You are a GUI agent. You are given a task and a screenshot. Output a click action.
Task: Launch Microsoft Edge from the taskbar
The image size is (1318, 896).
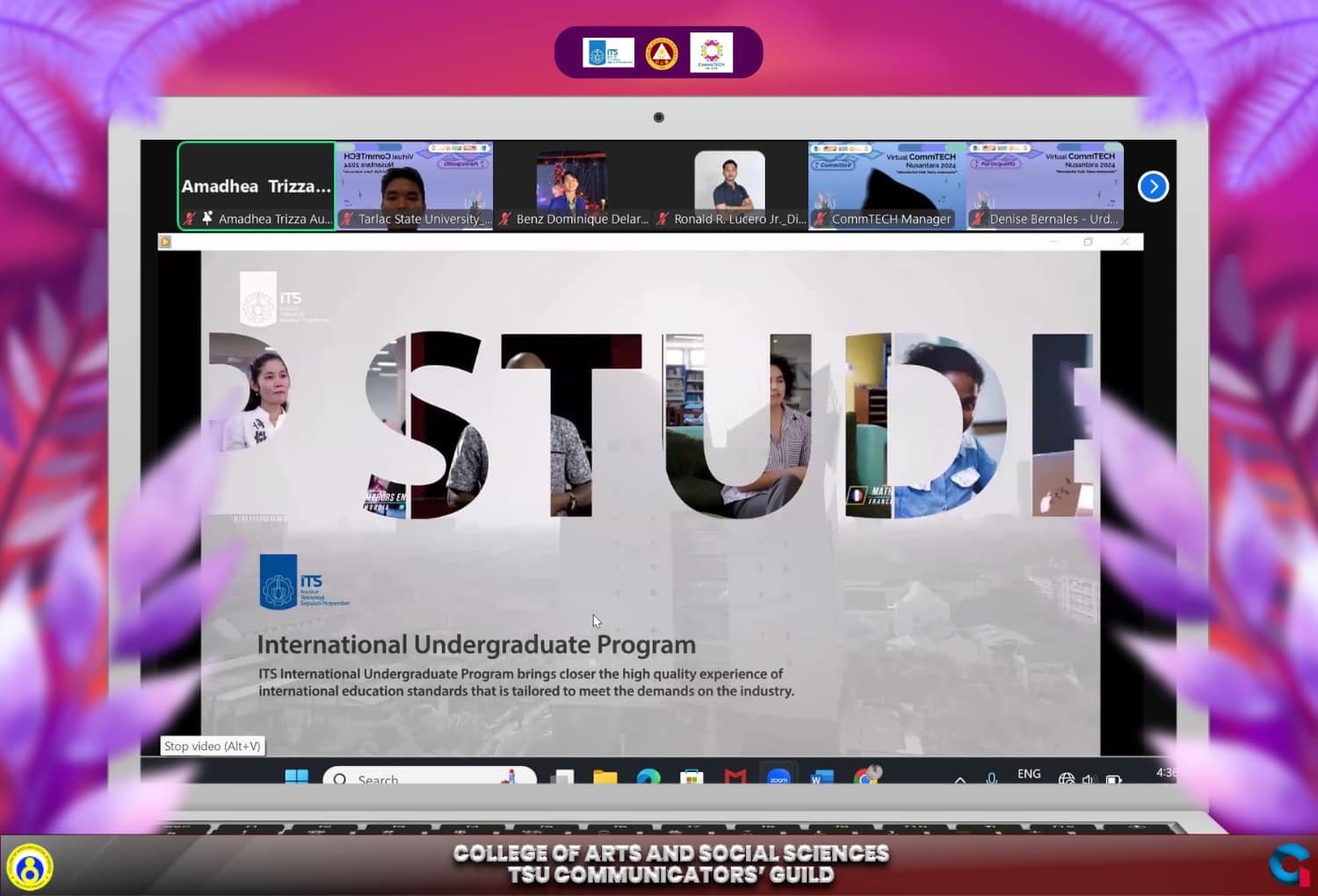coord(648,777)
